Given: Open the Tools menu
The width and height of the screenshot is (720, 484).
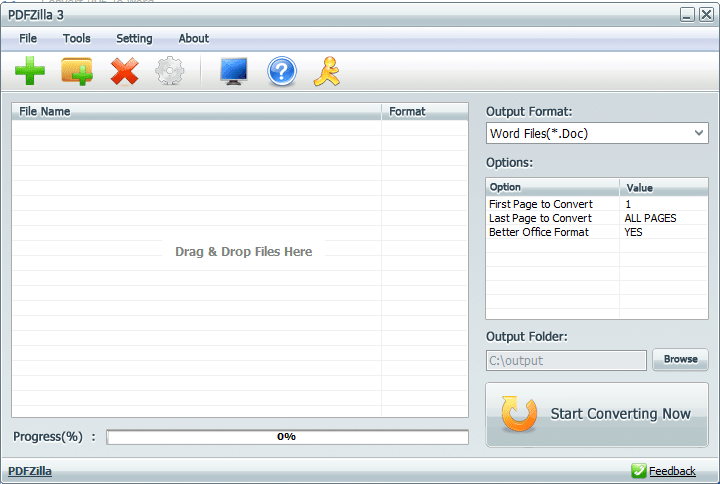Looking at the screenshot, I should tap(77, 39).
